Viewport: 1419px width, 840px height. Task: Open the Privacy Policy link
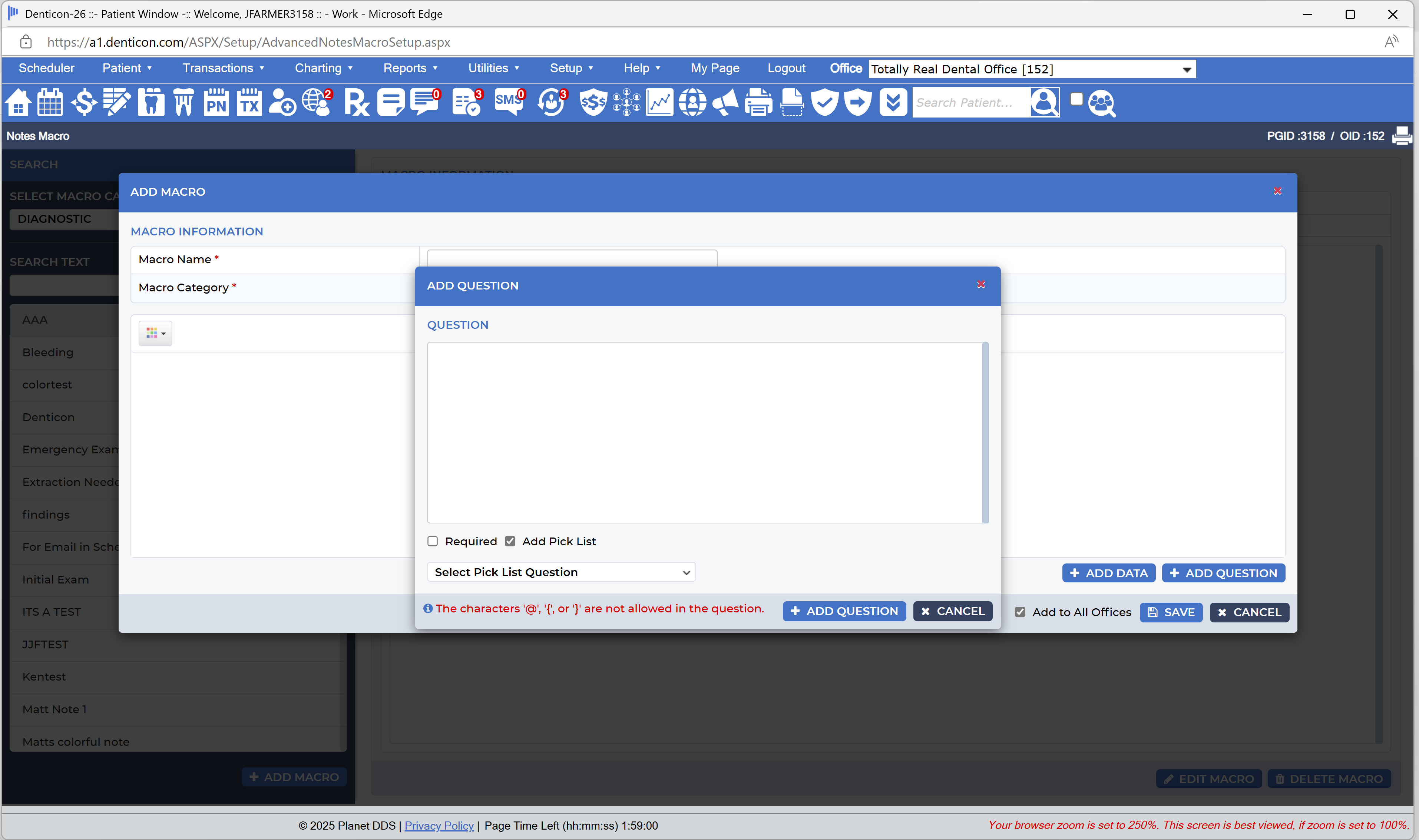point(439,825)
